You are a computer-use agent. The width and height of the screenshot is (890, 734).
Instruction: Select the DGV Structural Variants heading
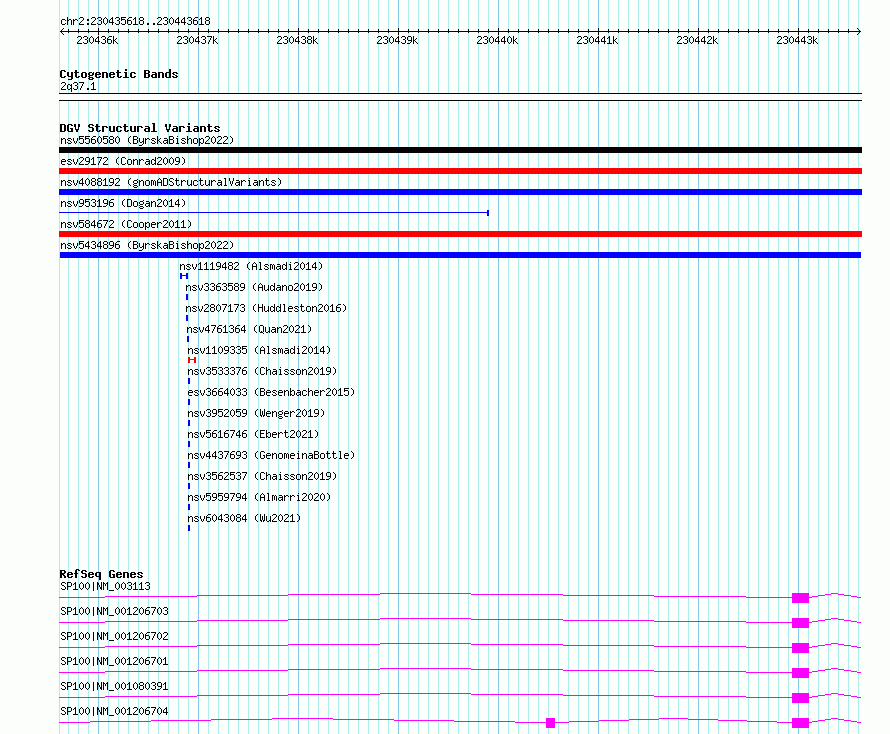tap(140, 128)
